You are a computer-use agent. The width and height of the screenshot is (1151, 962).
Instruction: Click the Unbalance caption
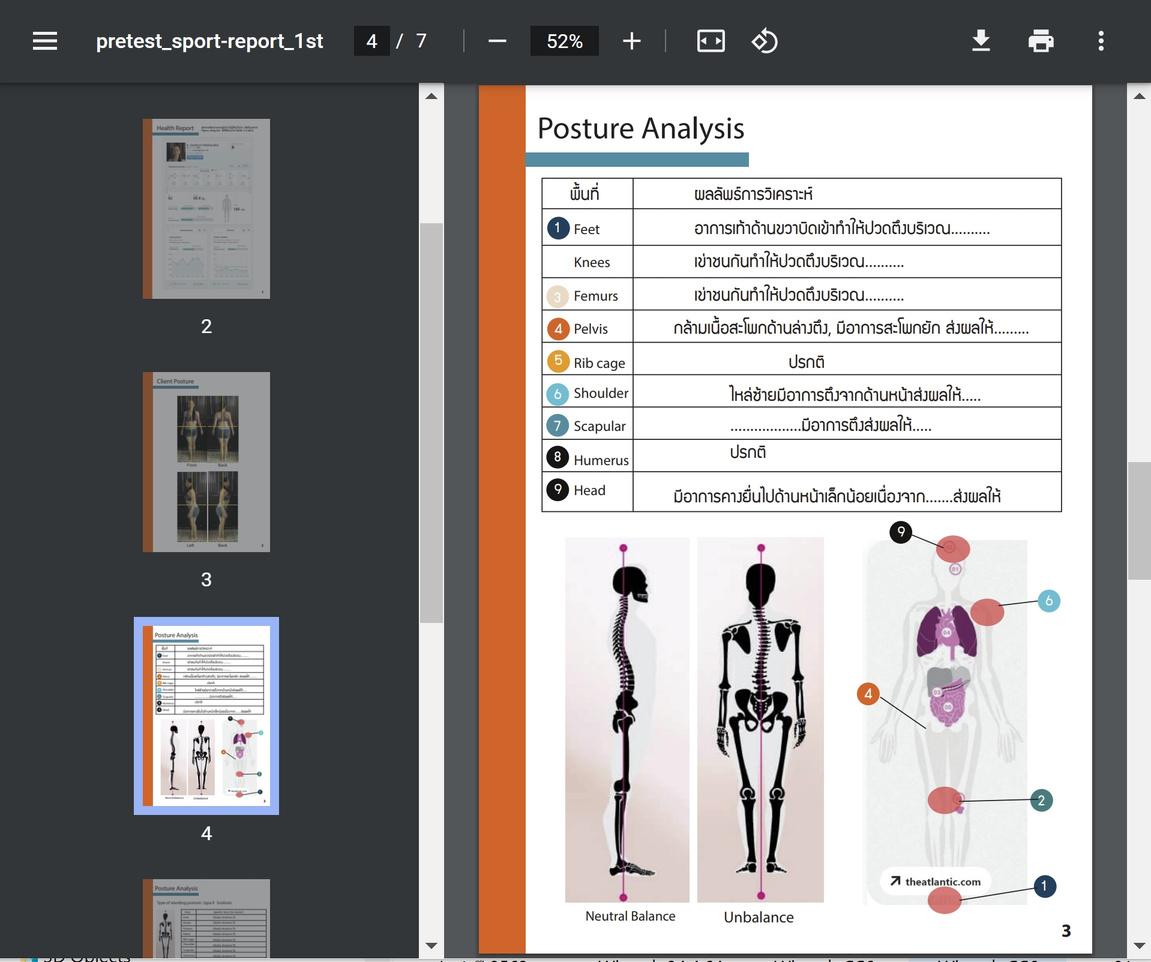click(758, 917)
